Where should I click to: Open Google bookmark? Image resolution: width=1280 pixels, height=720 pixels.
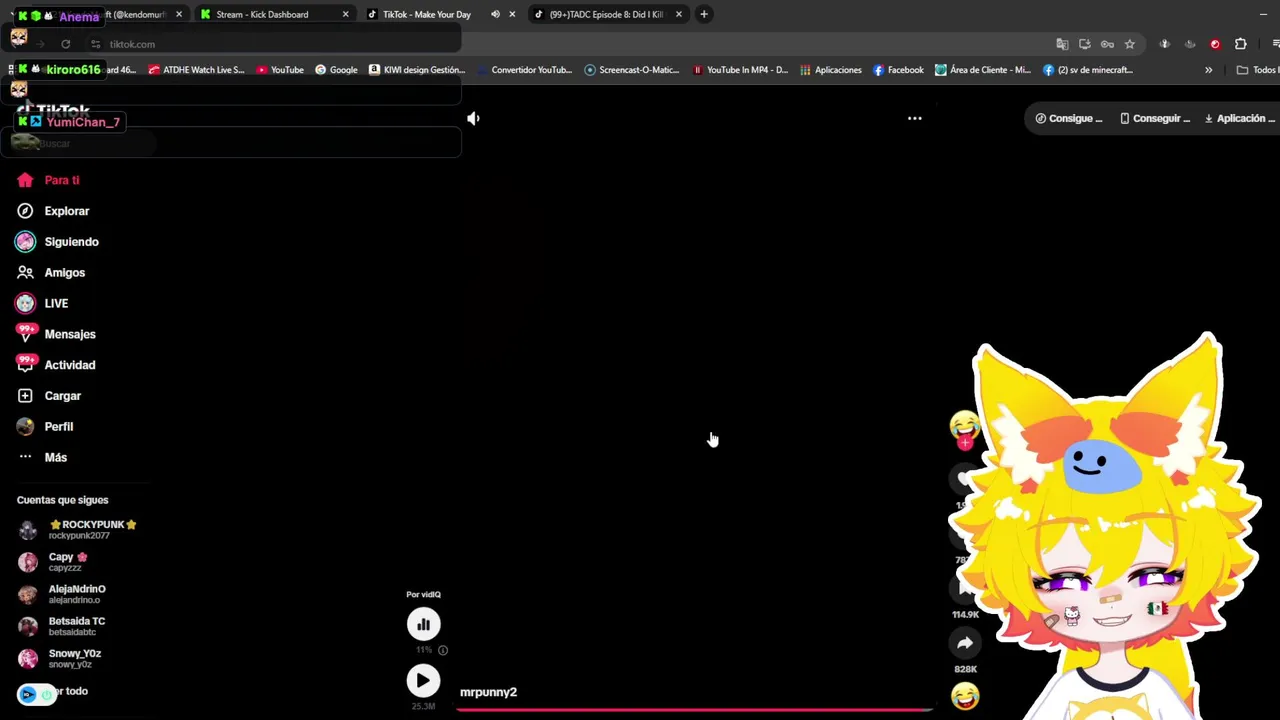tap(336, 70)
